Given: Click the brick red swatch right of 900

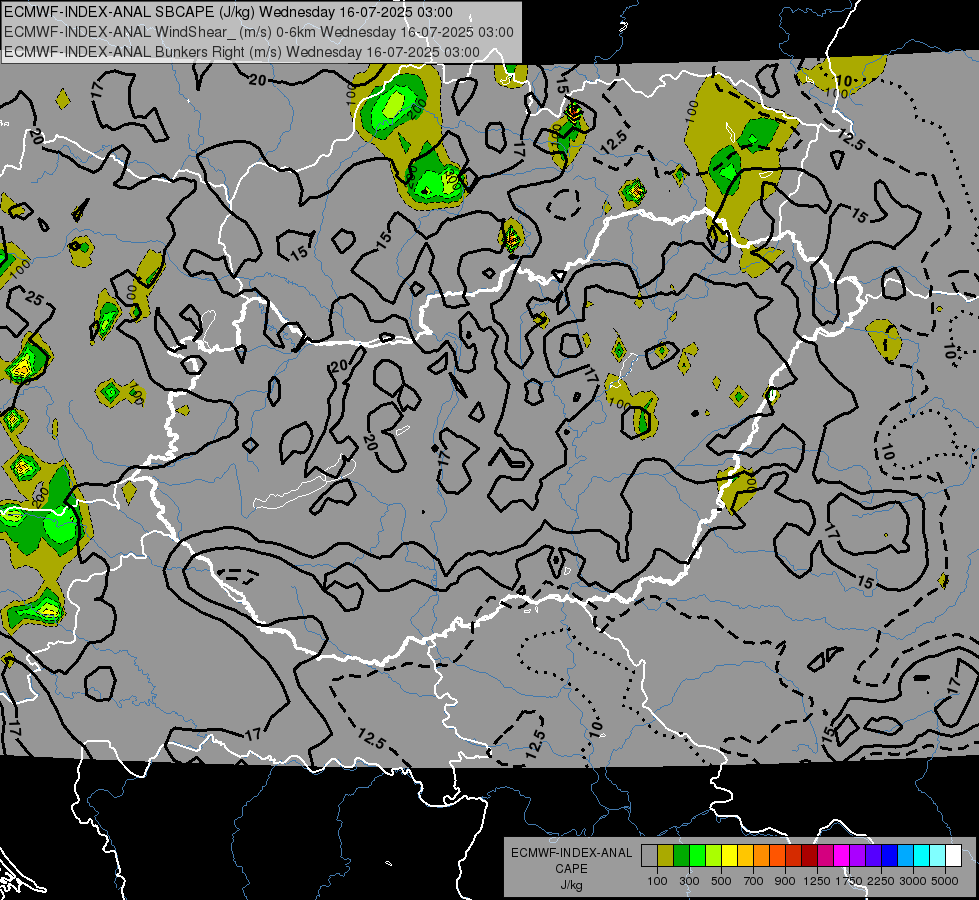Looking at the screenshot, I should tap(794, 856).
